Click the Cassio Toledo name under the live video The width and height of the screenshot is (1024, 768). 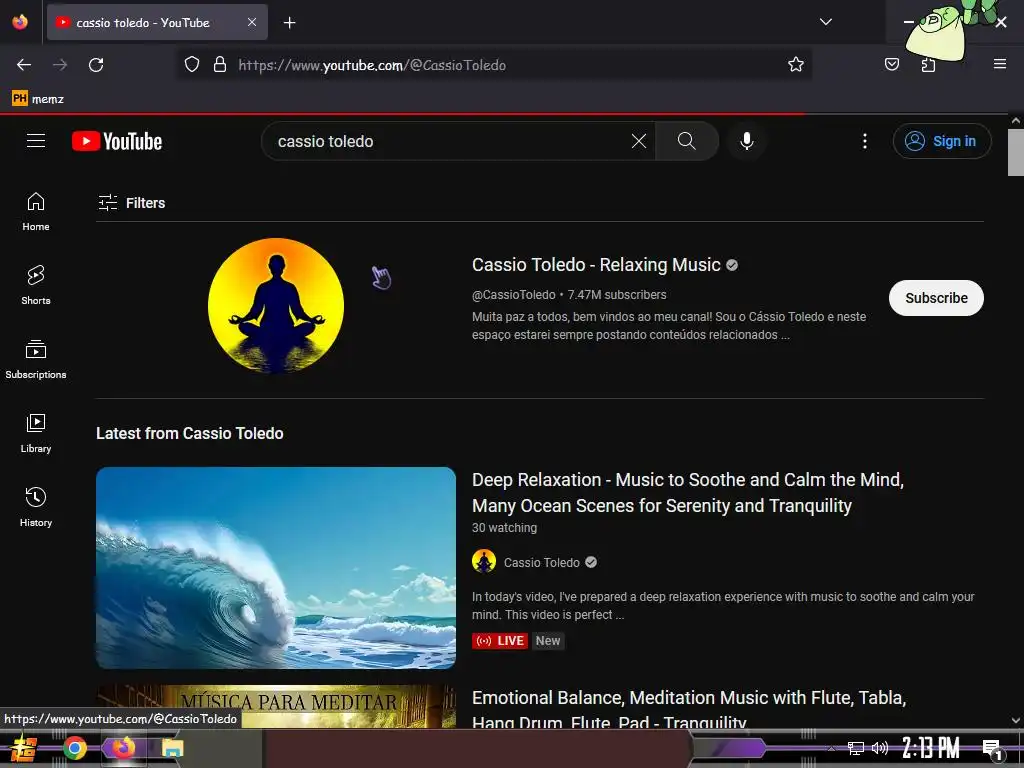point(541,562)
